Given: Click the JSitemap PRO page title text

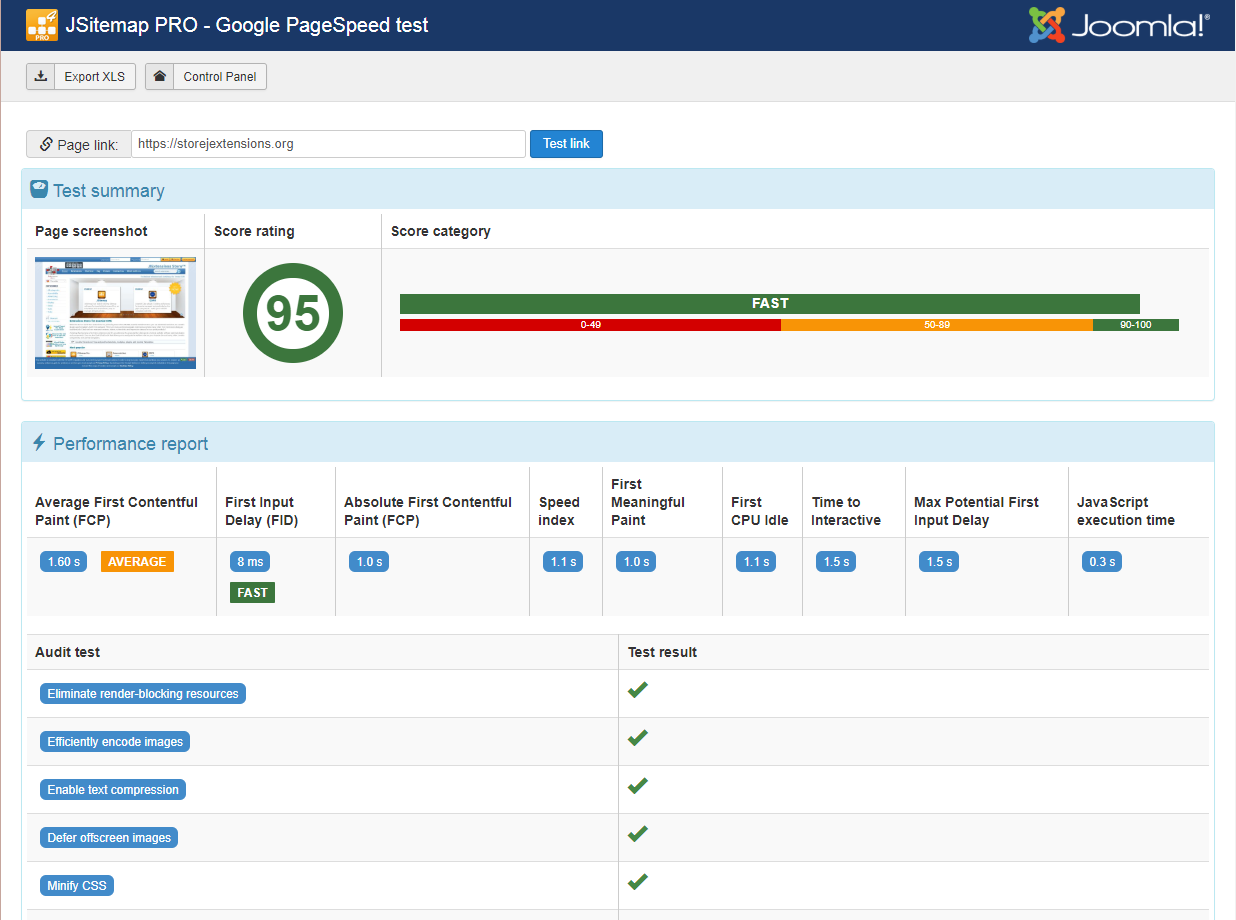Looking at the screenshot, I should (x=247, y=25).
